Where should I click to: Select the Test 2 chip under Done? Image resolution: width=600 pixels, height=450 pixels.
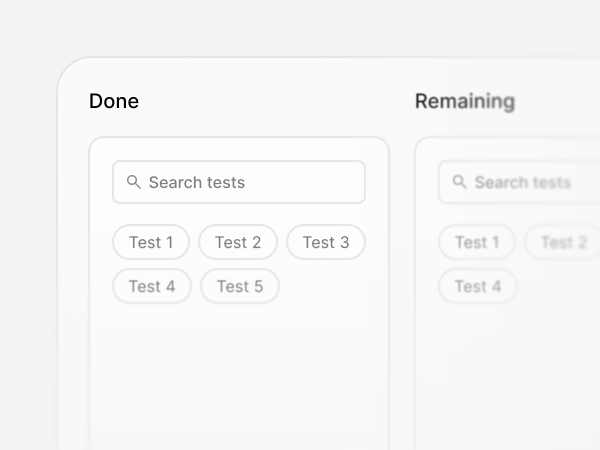click(238, 242)
